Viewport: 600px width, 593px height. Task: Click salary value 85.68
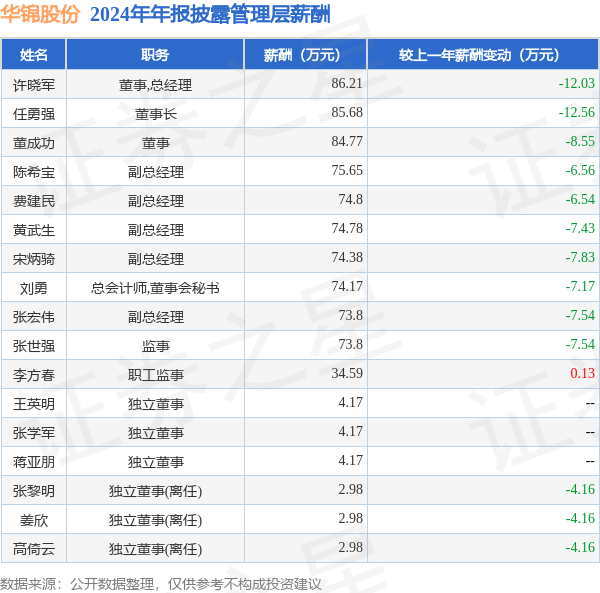tap(347, 112)
